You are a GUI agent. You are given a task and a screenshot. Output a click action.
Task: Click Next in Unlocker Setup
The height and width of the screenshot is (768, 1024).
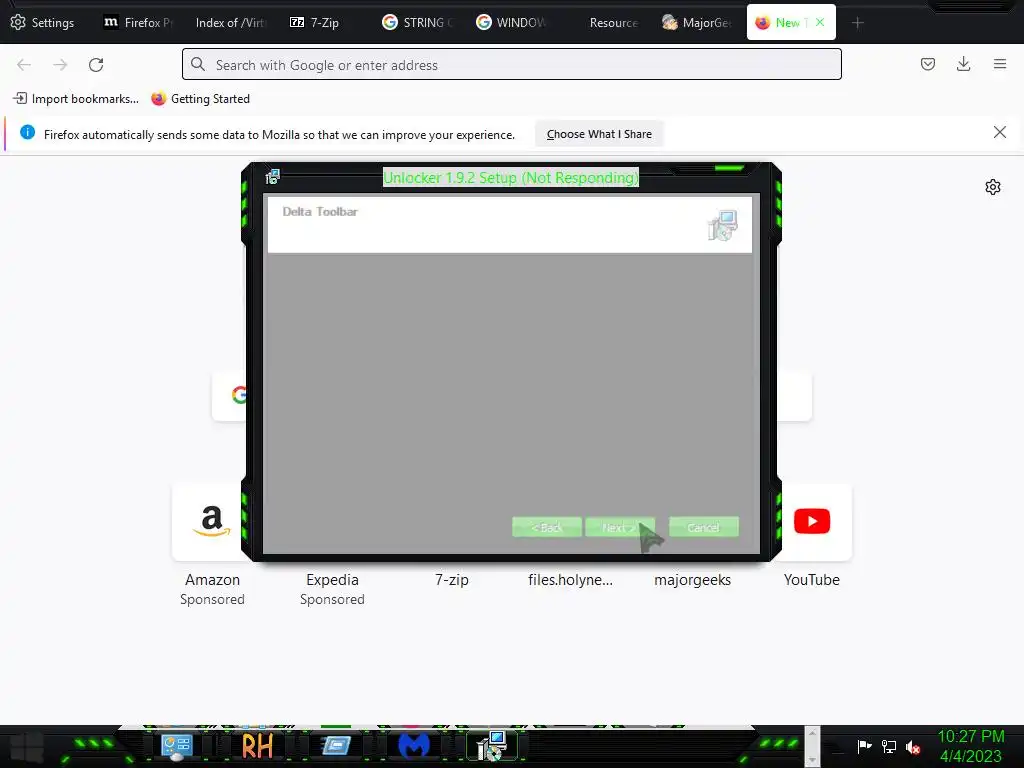click(620, 527)
